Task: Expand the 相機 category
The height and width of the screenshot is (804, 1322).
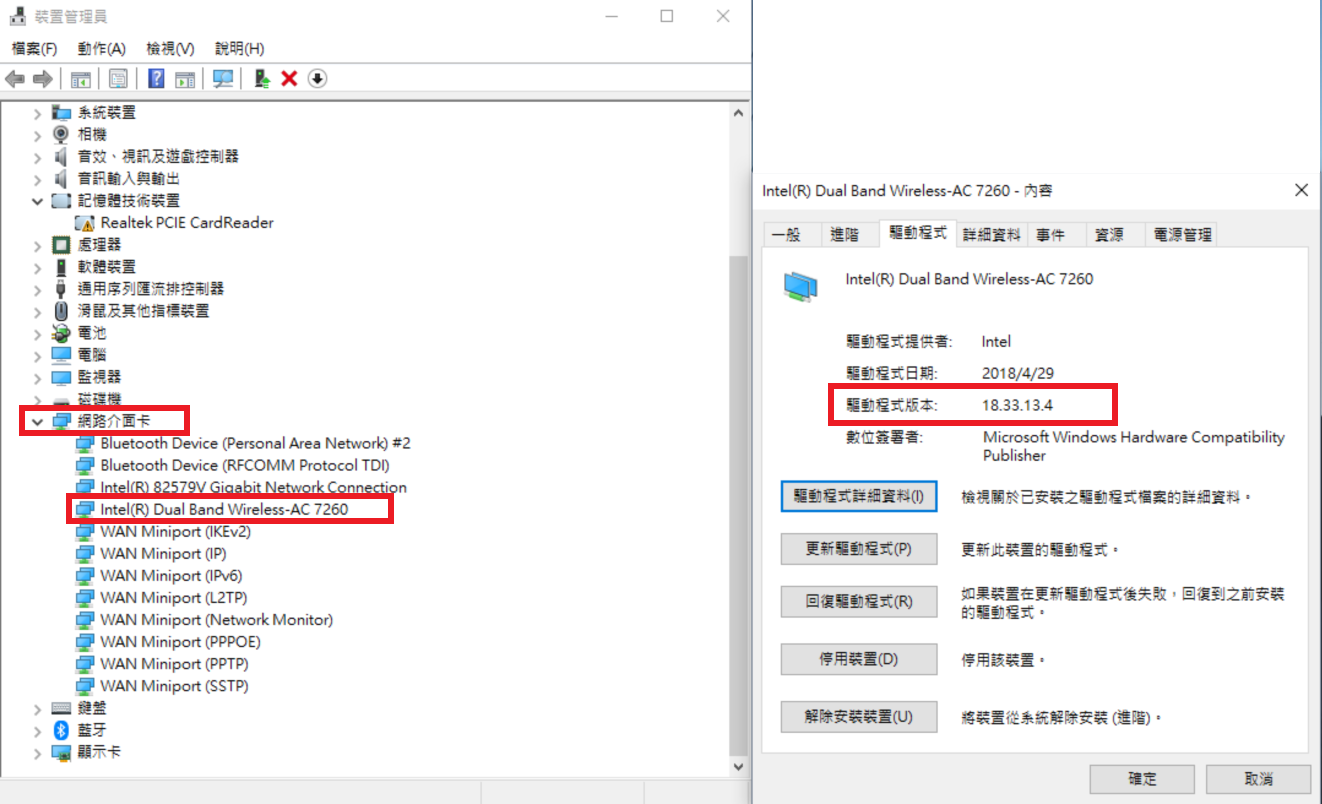Action: coord(38,135)
